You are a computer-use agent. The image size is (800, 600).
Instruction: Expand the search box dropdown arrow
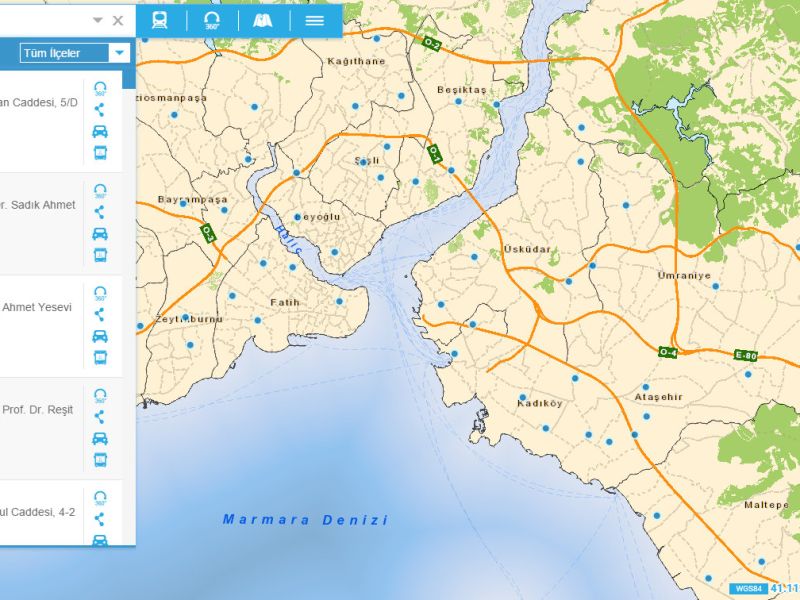tap(98, 20)
